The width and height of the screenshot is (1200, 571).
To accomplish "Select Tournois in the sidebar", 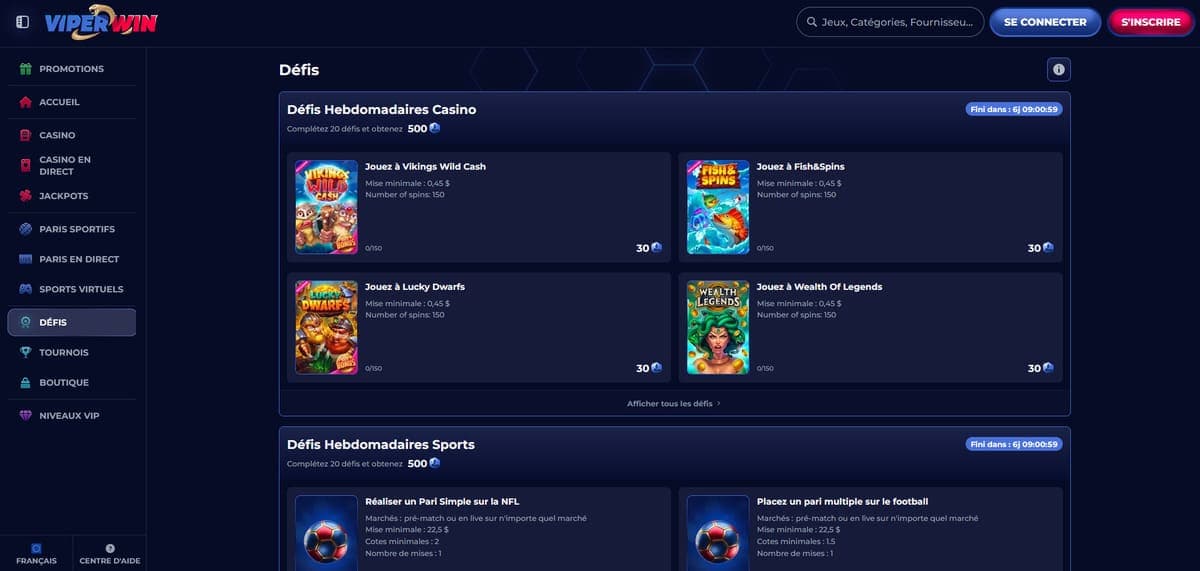I will click(x=72, y=352).
